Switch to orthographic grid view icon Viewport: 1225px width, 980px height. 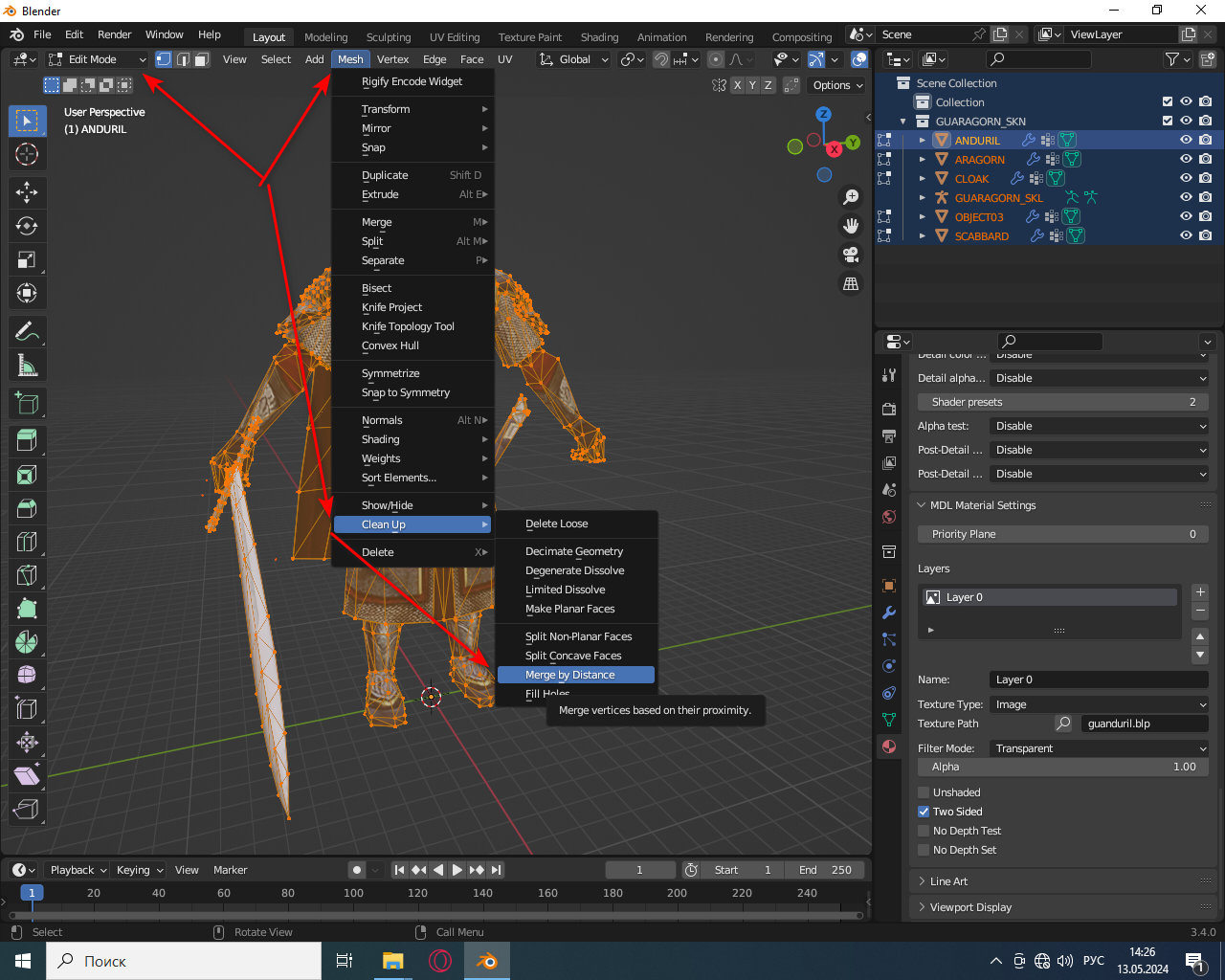(x=850, y=284)
